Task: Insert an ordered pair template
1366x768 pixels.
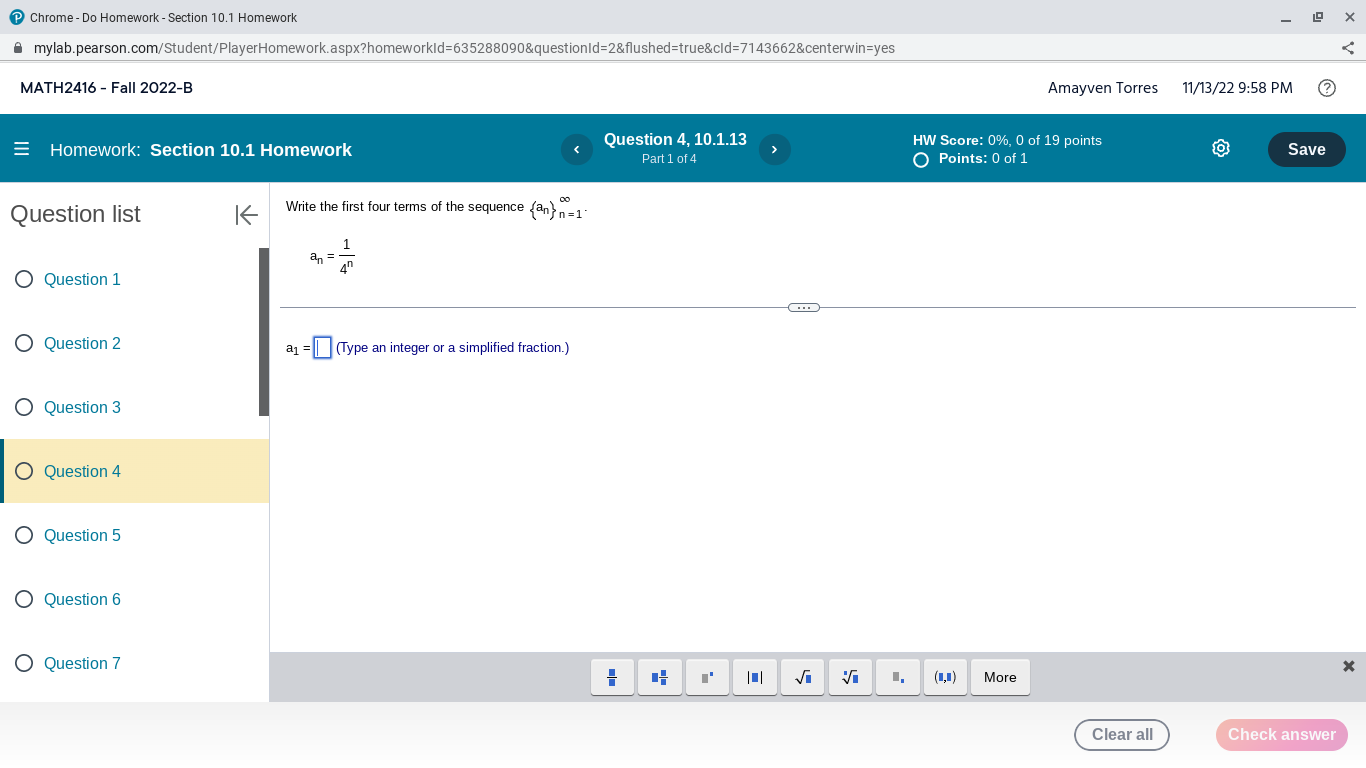Action: tap(945, 677)
